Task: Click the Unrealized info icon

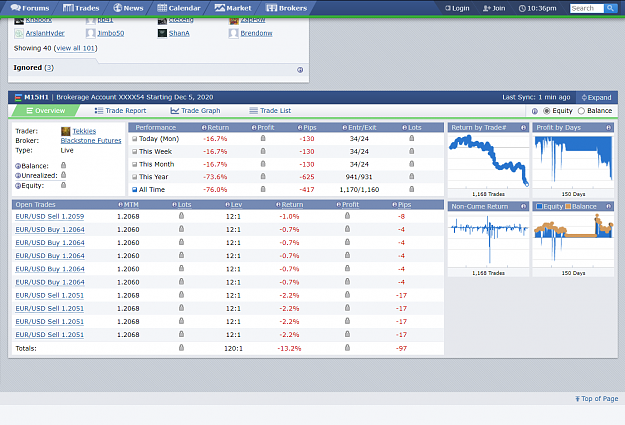Action: coord(18,175)
